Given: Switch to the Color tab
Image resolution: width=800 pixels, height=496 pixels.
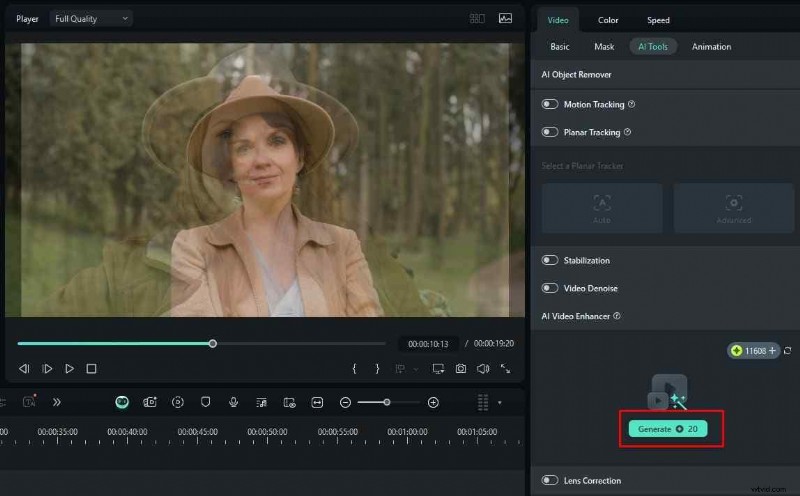Looking at the screenshot, I should 608,20.
